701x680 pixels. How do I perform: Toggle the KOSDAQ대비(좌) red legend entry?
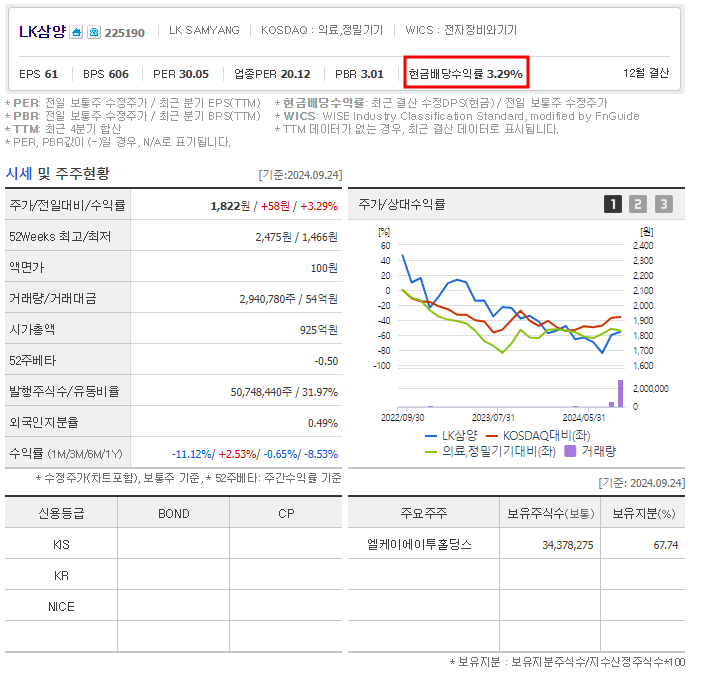tap(538, 435)
